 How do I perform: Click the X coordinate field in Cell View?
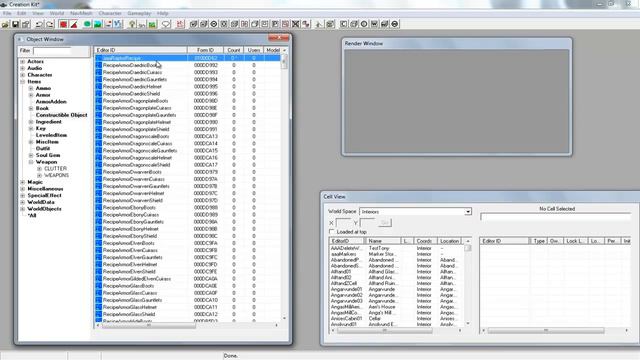click(x=343, y=223)
